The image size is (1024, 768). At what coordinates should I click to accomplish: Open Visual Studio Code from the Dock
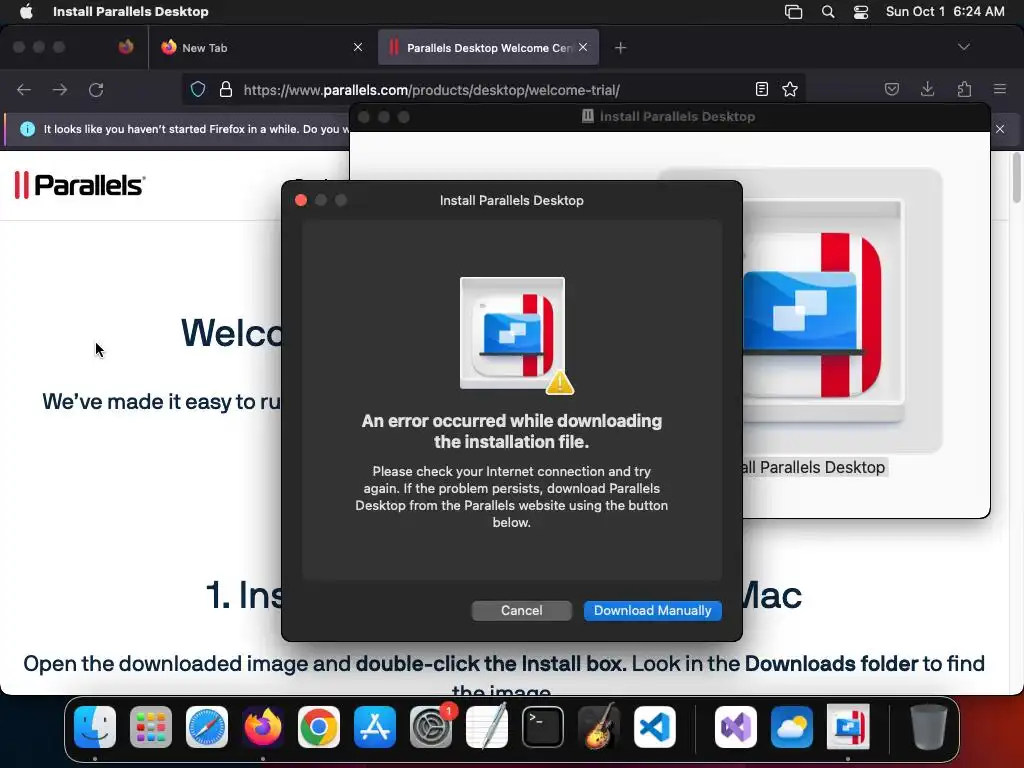coord(655,727)
